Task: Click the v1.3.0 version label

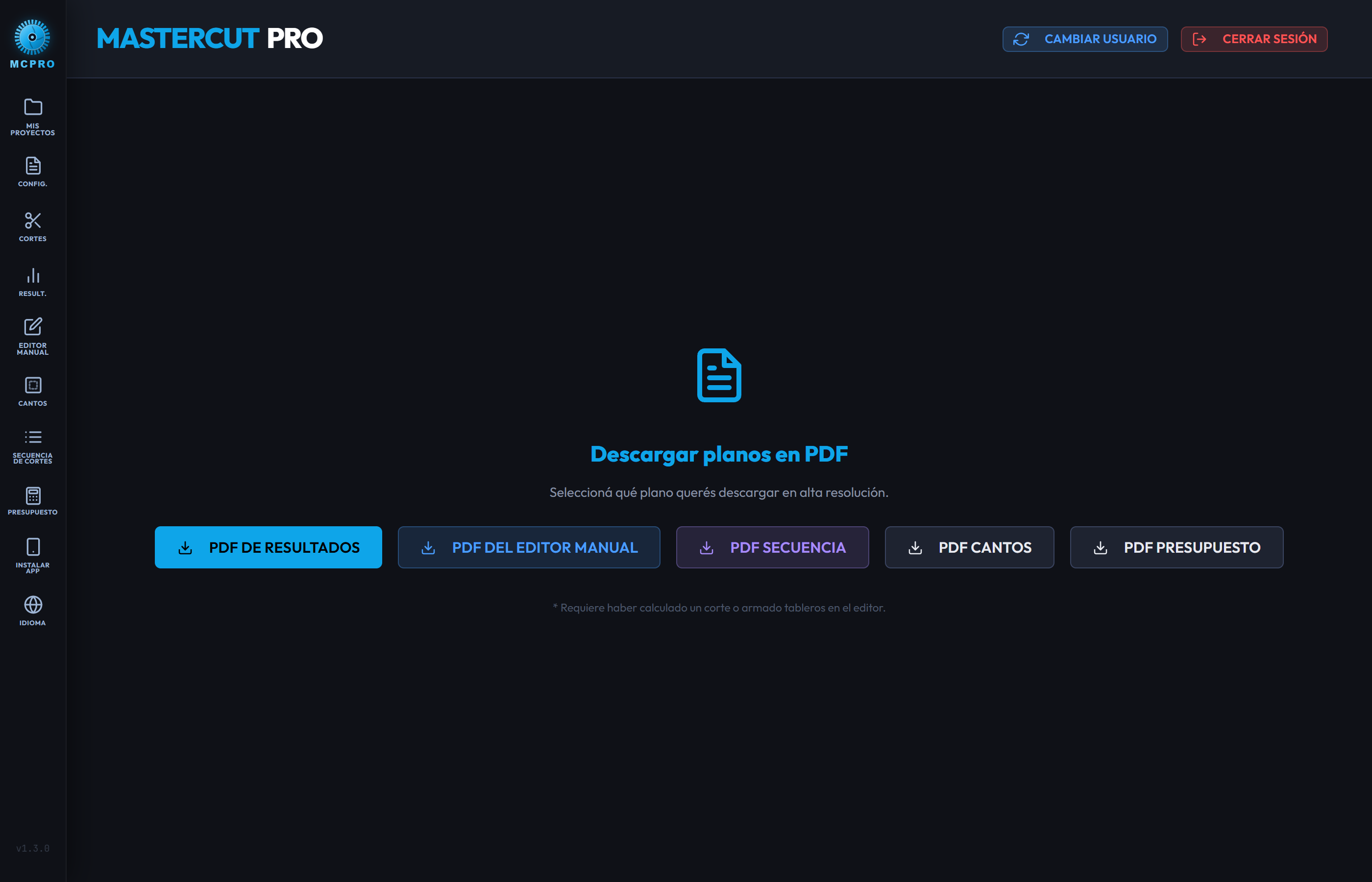Action: pyautogui.click(x=33, y=848)
